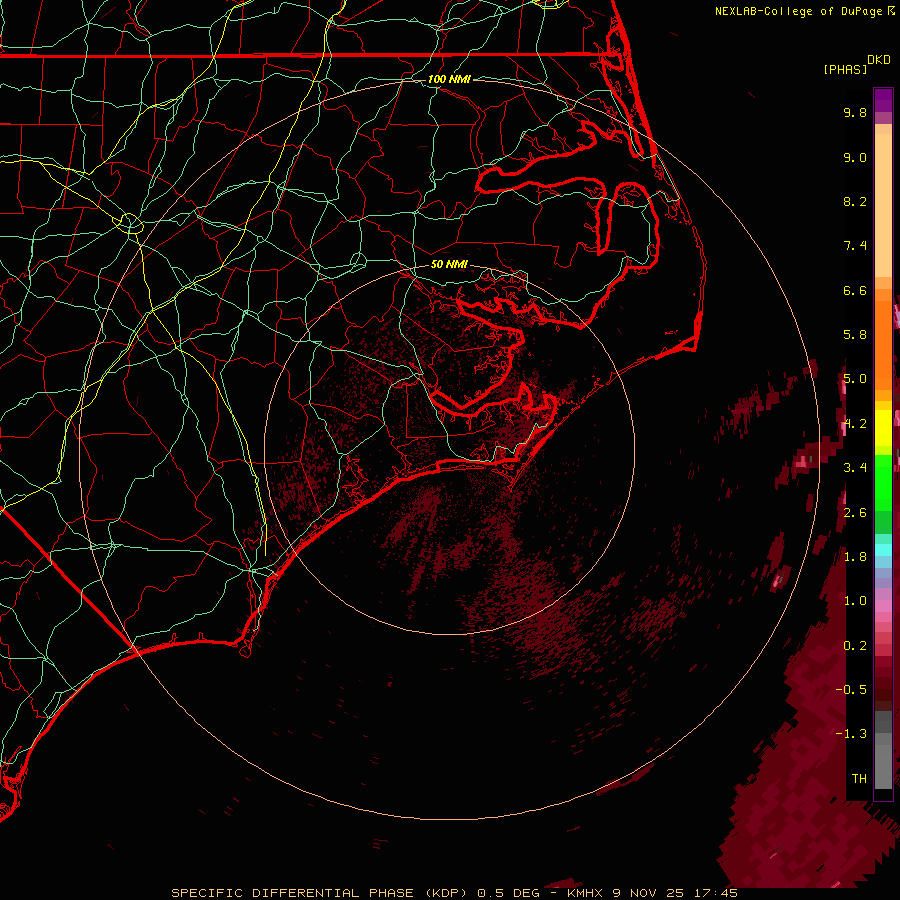
Task: Pick the orange segment of the color bar
Action: tap(883, 346)
